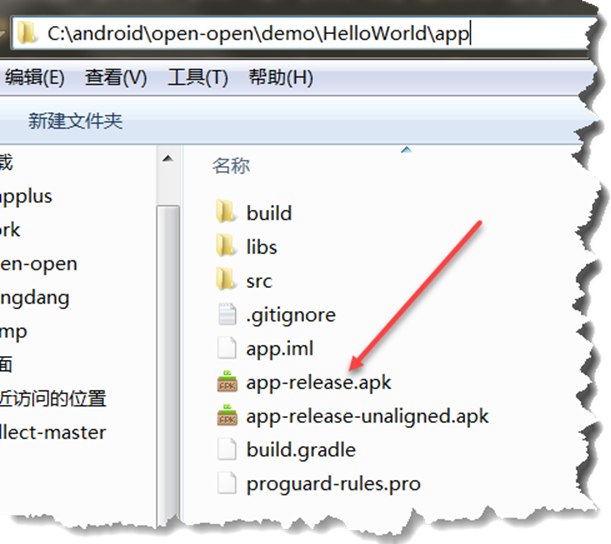The image size is (611, 544).
Task: Select the app.iml file name
Action: [279, 348]
